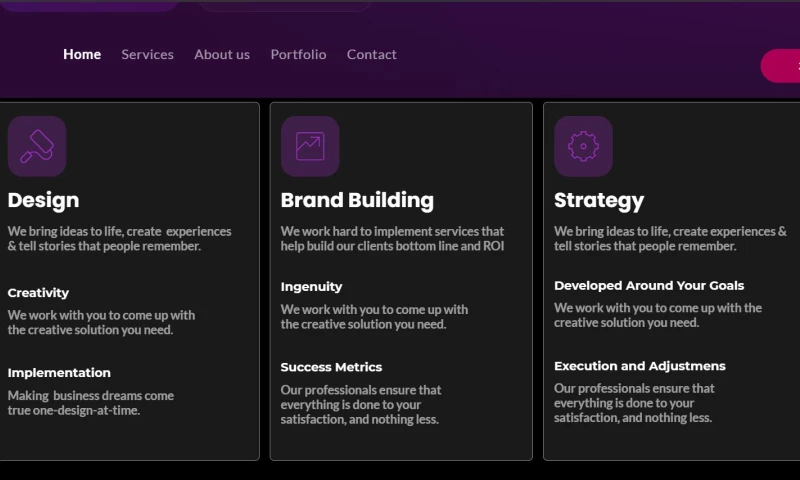Viewport: 800px width, 480px height.
Task: Select the Implementation subheading
Action: tap(59, 373)
